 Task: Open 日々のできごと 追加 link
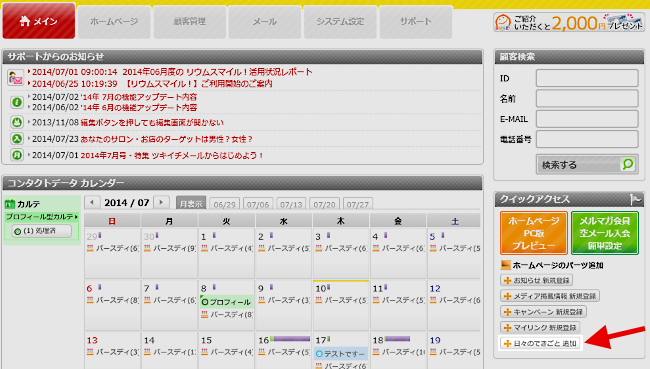[x=541, y=343]
